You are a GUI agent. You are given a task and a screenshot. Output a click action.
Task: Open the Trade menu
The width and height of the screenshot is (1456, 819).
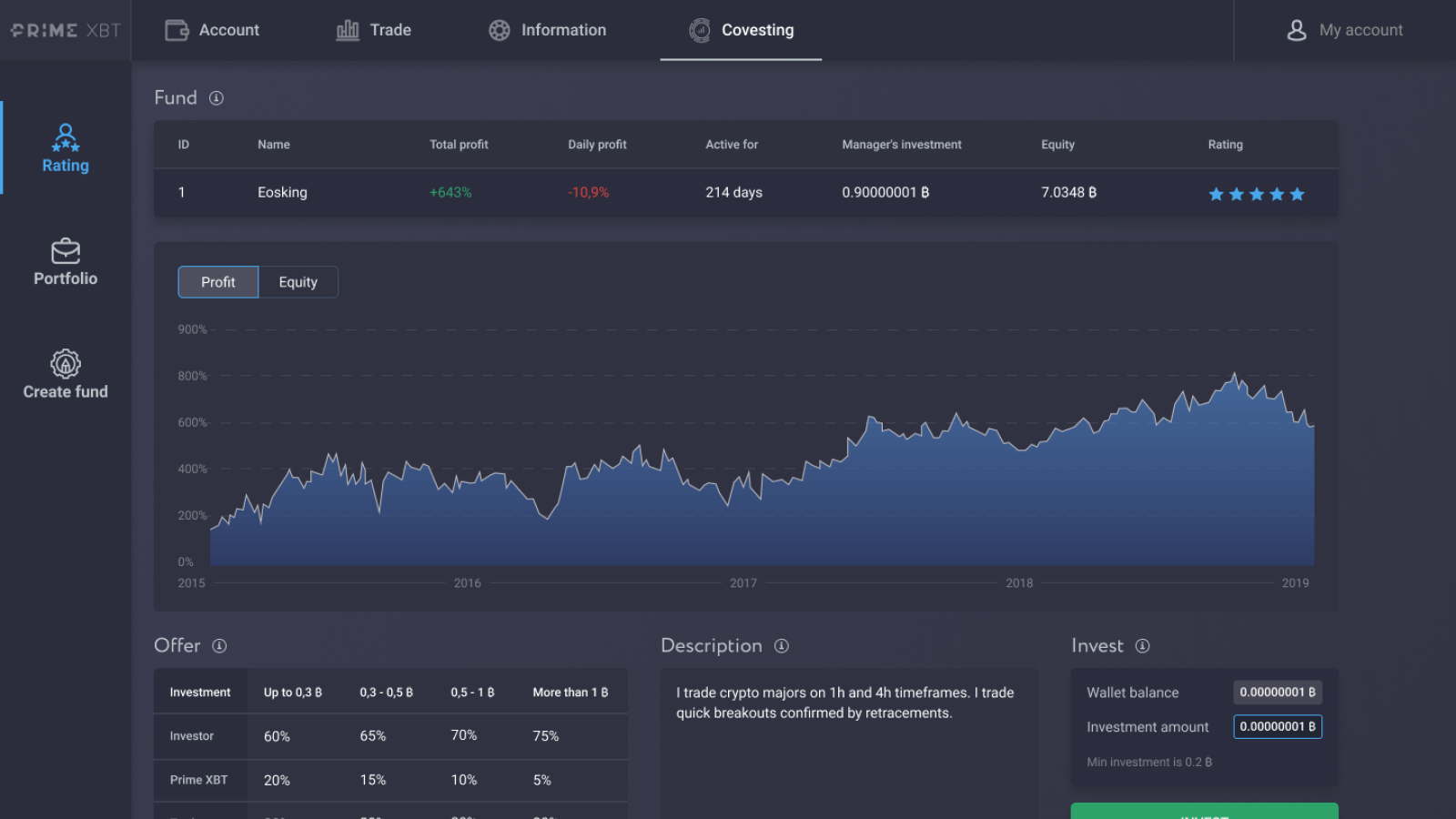[x=373, y=30]
